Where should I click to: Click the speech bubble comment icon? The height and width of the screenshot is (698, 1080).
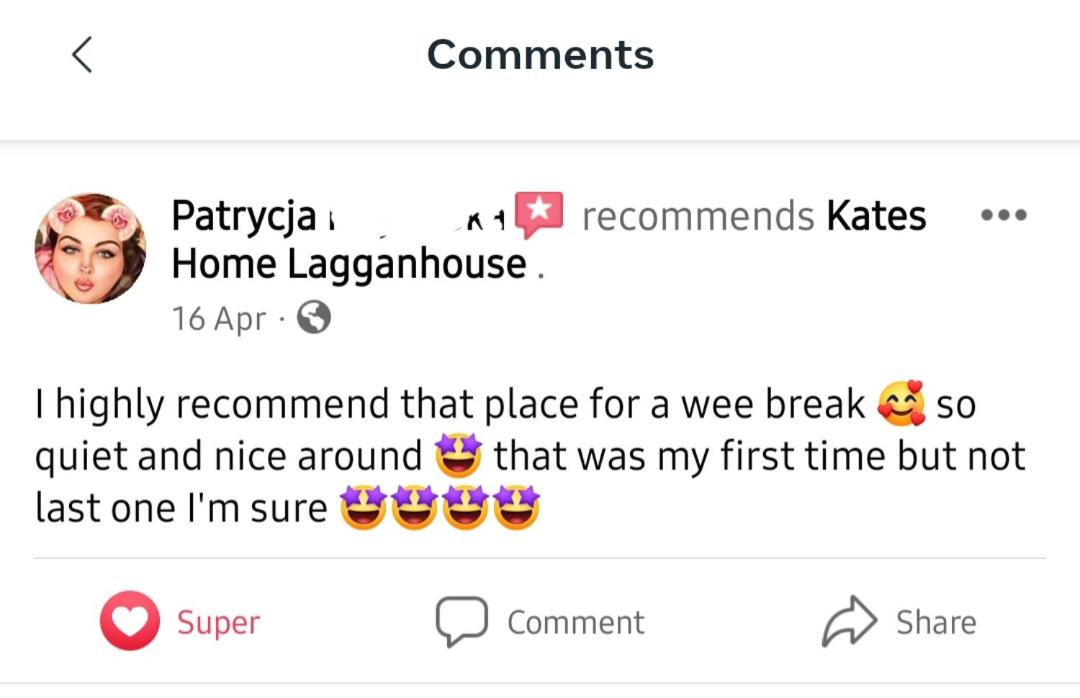point(461,621)
